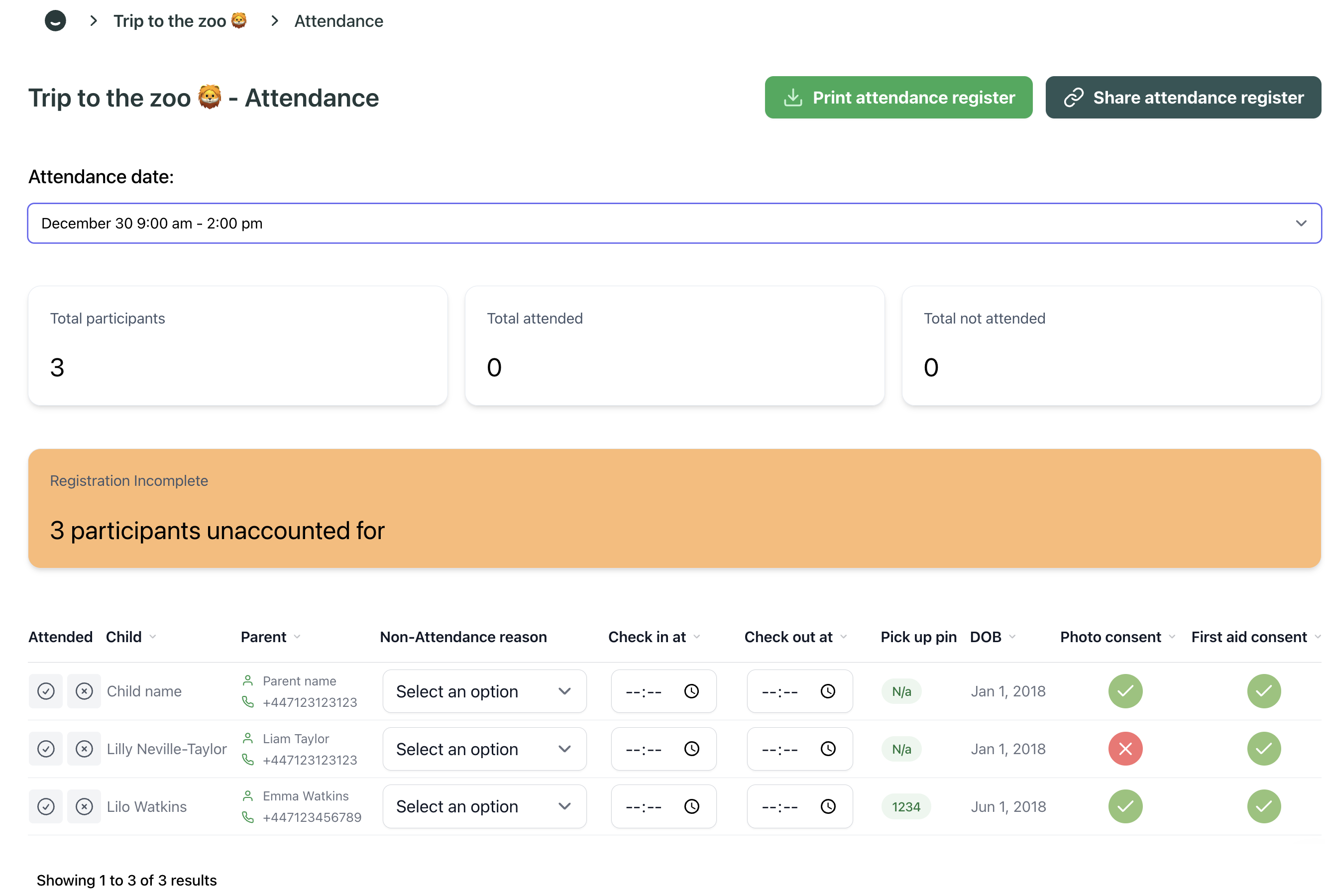Click phone icon next to Emma Watkins' number

[248, 817]
